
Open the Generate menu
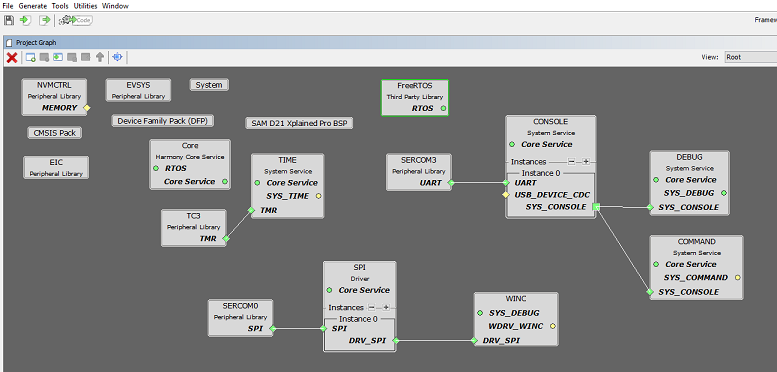point(33,6)
